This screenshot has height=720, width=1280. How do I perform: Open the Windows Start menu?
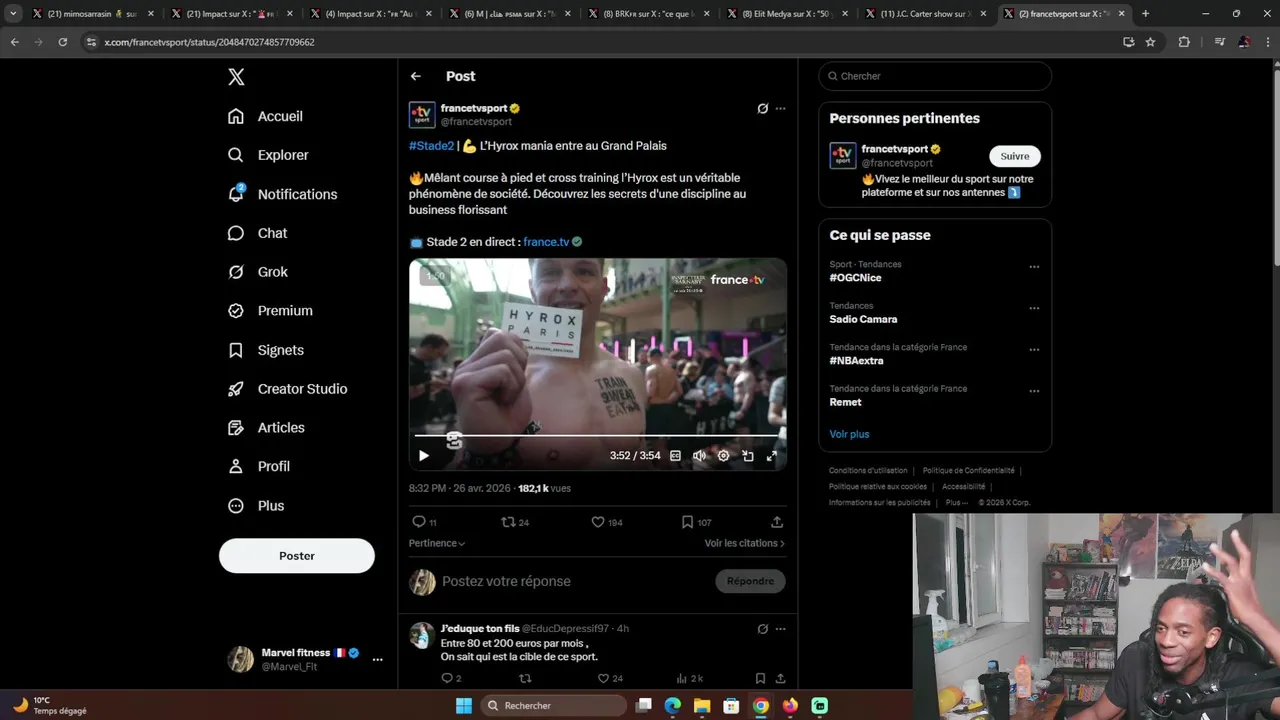point(463,706)
